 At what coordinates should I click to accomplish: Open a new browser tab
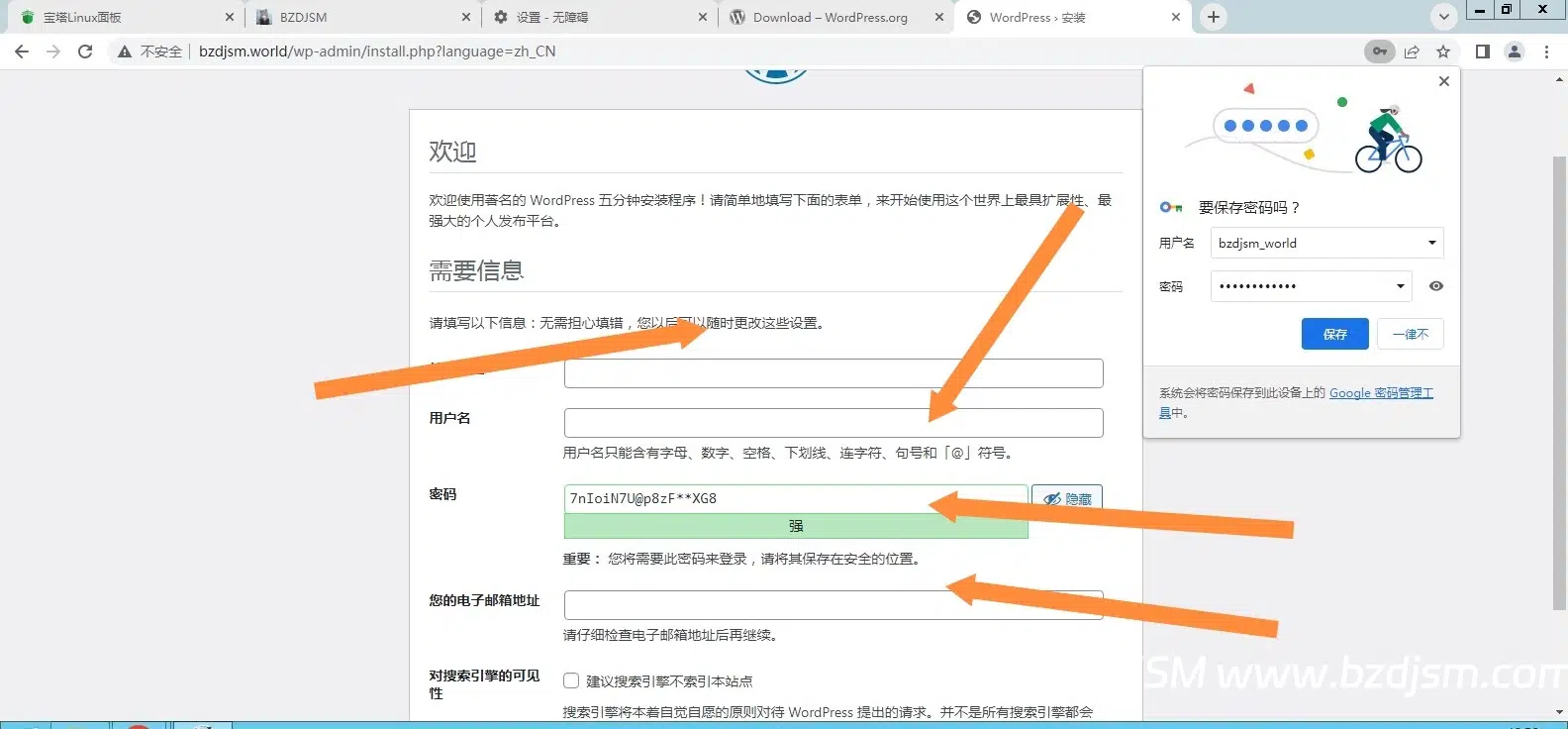coord(1214,17)
